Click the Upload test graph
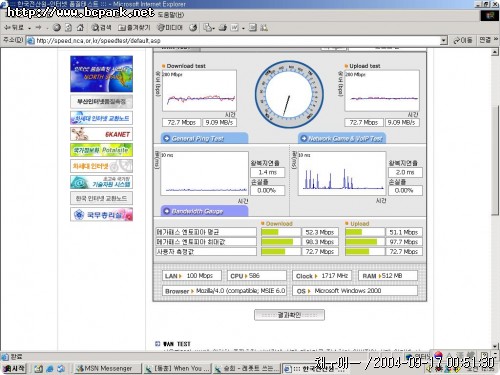 382,91
